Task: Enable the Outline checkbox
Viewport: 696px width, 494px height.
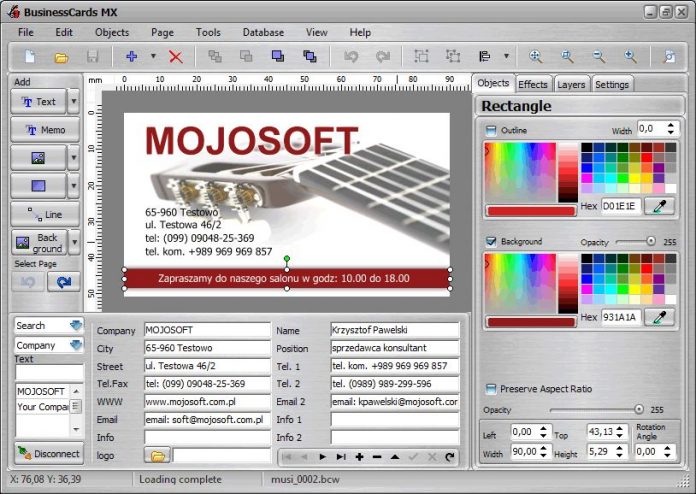Action: tap(490, 130)
